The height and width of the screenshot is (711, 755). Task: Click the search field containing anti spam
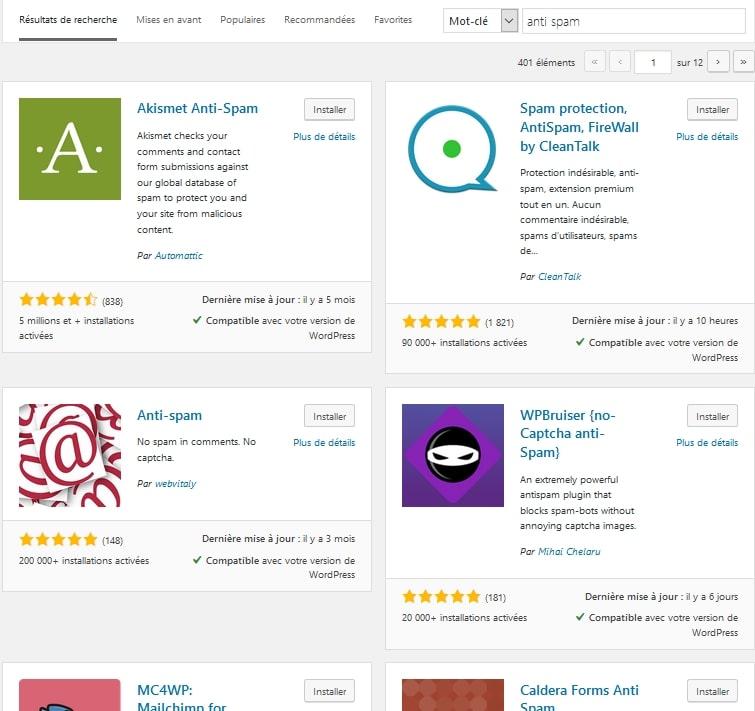(634, 21)
